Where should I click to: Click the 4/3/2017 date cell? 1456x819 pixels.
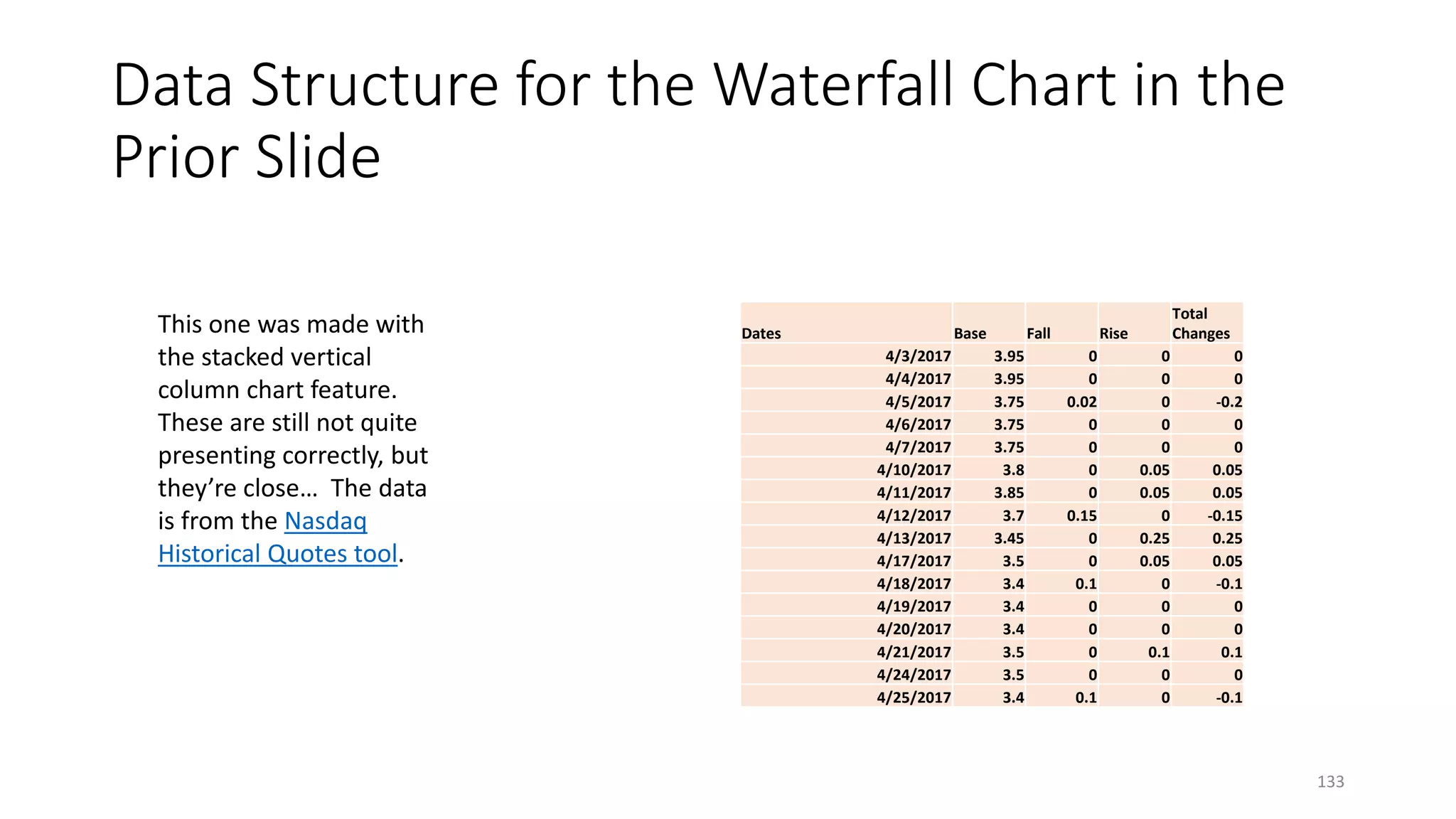(918, 356)
